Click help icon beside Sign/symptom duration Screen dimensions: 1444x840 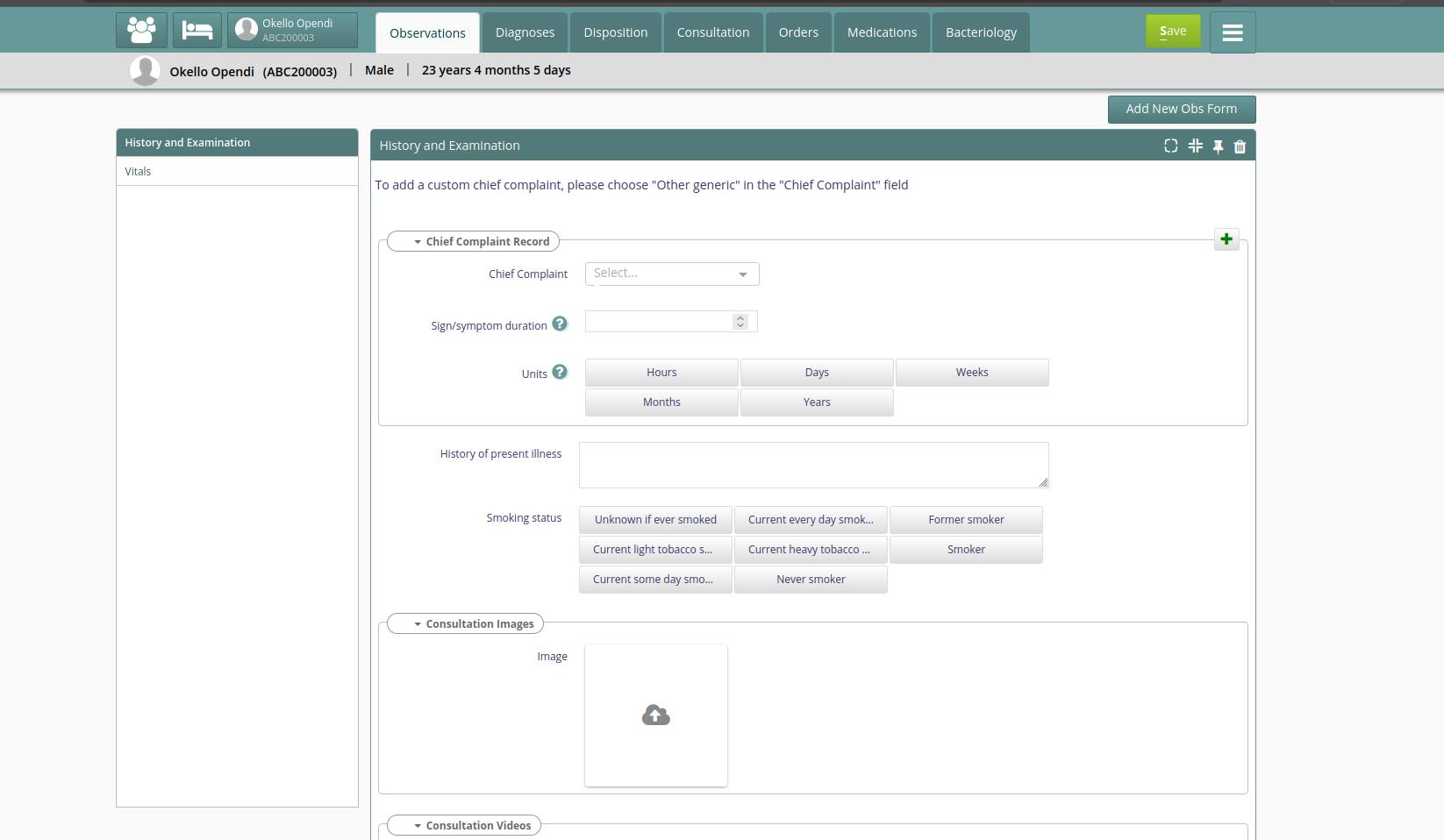[560, 324]
